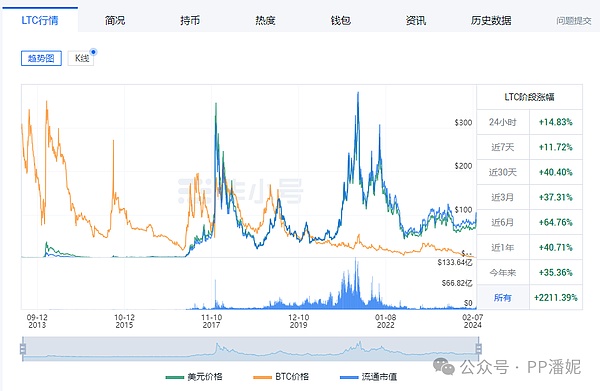Switch to K线 chart mode
Image resolution: width=600 pixels, height=391 pixels.
point(81,58)
